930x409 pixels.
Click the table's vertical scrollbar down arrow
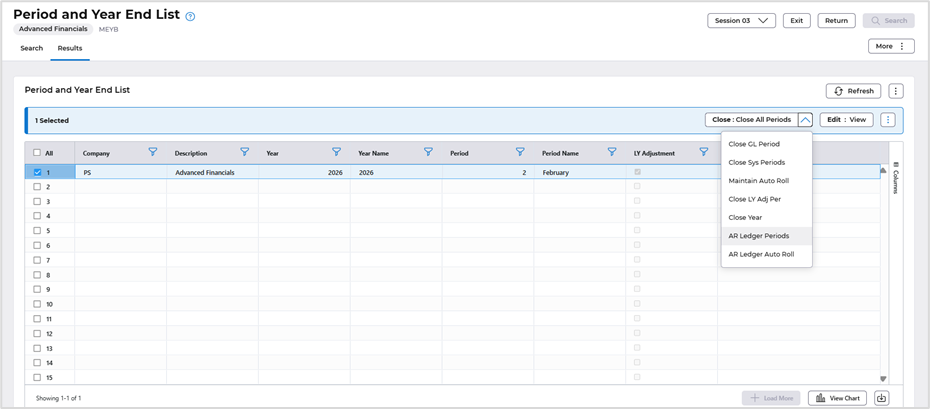[x=883, y=379]
